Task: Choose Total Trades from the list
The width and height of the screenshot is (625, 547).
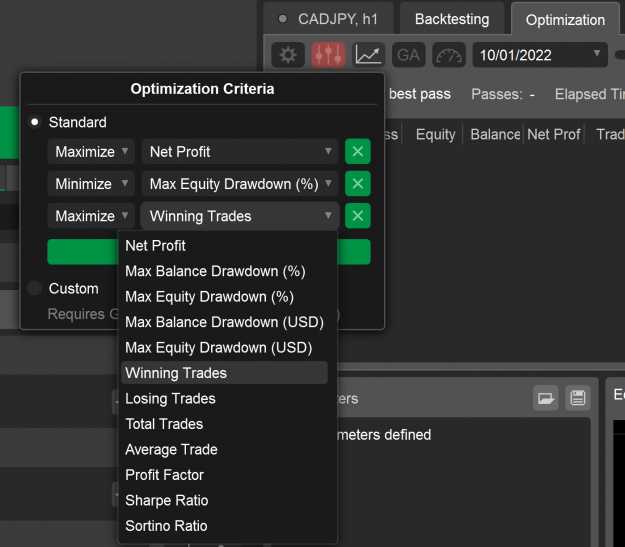Action: click(224, 424)
